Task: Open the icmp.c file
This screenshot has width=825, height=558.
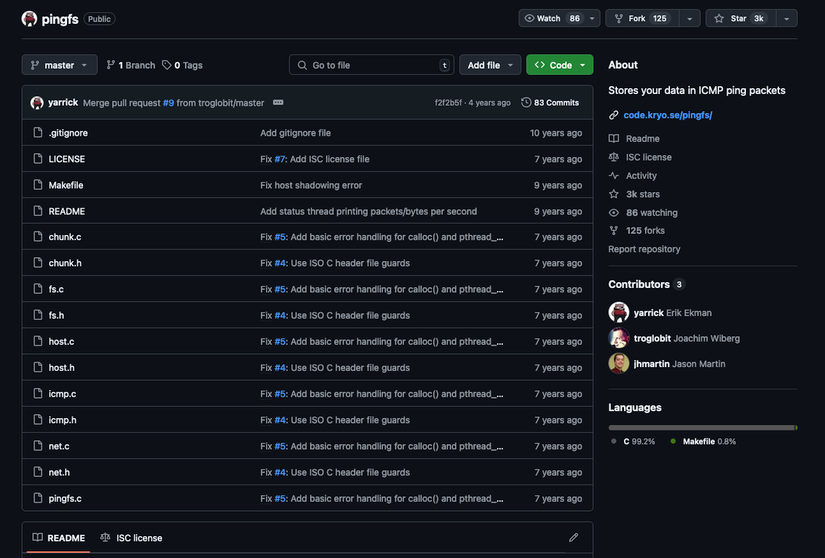Action: coord(62,394)
